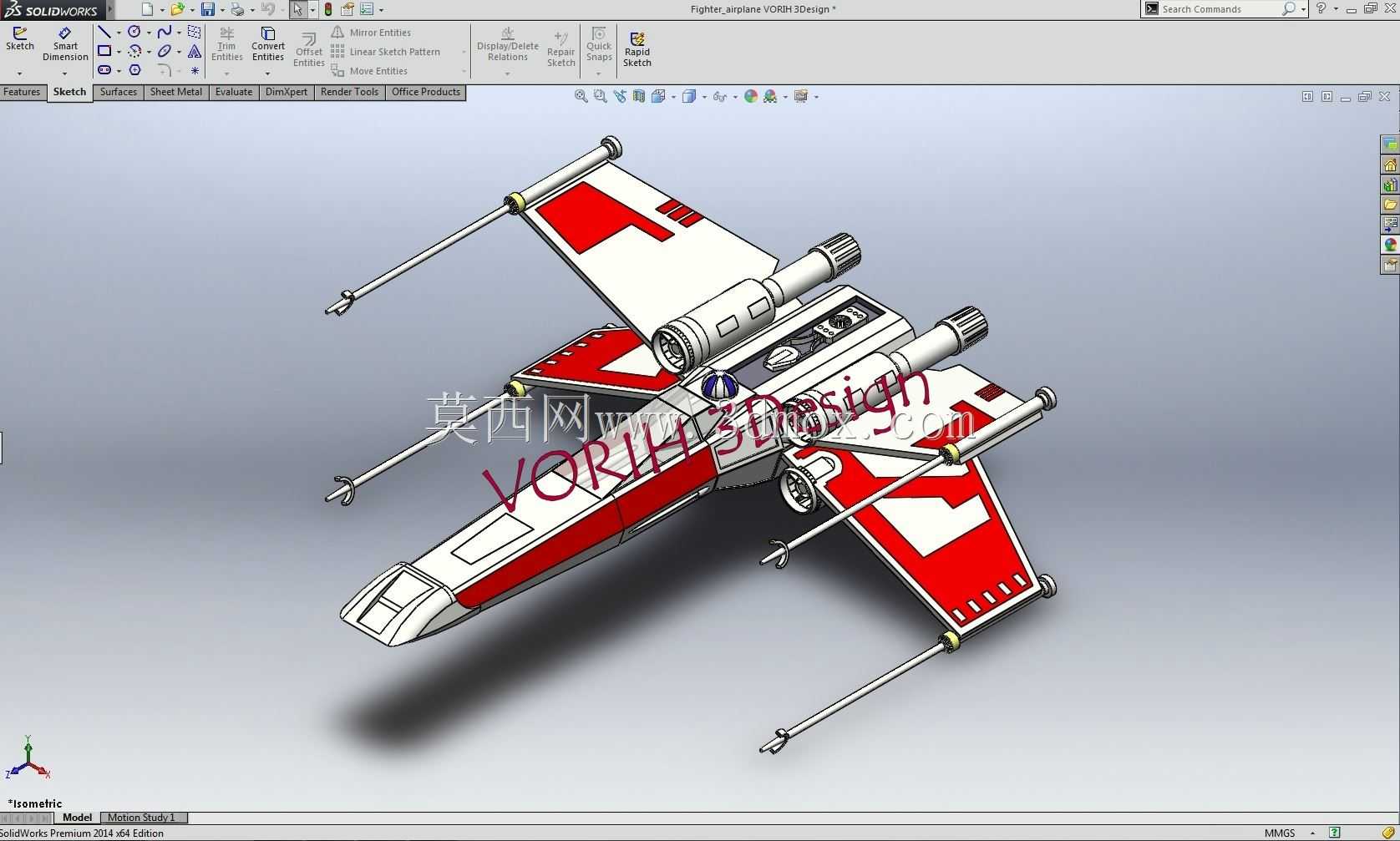This screenshot has height=841, width=1400.
Task: Select the Smart Dimension tool
Action: 65,44
